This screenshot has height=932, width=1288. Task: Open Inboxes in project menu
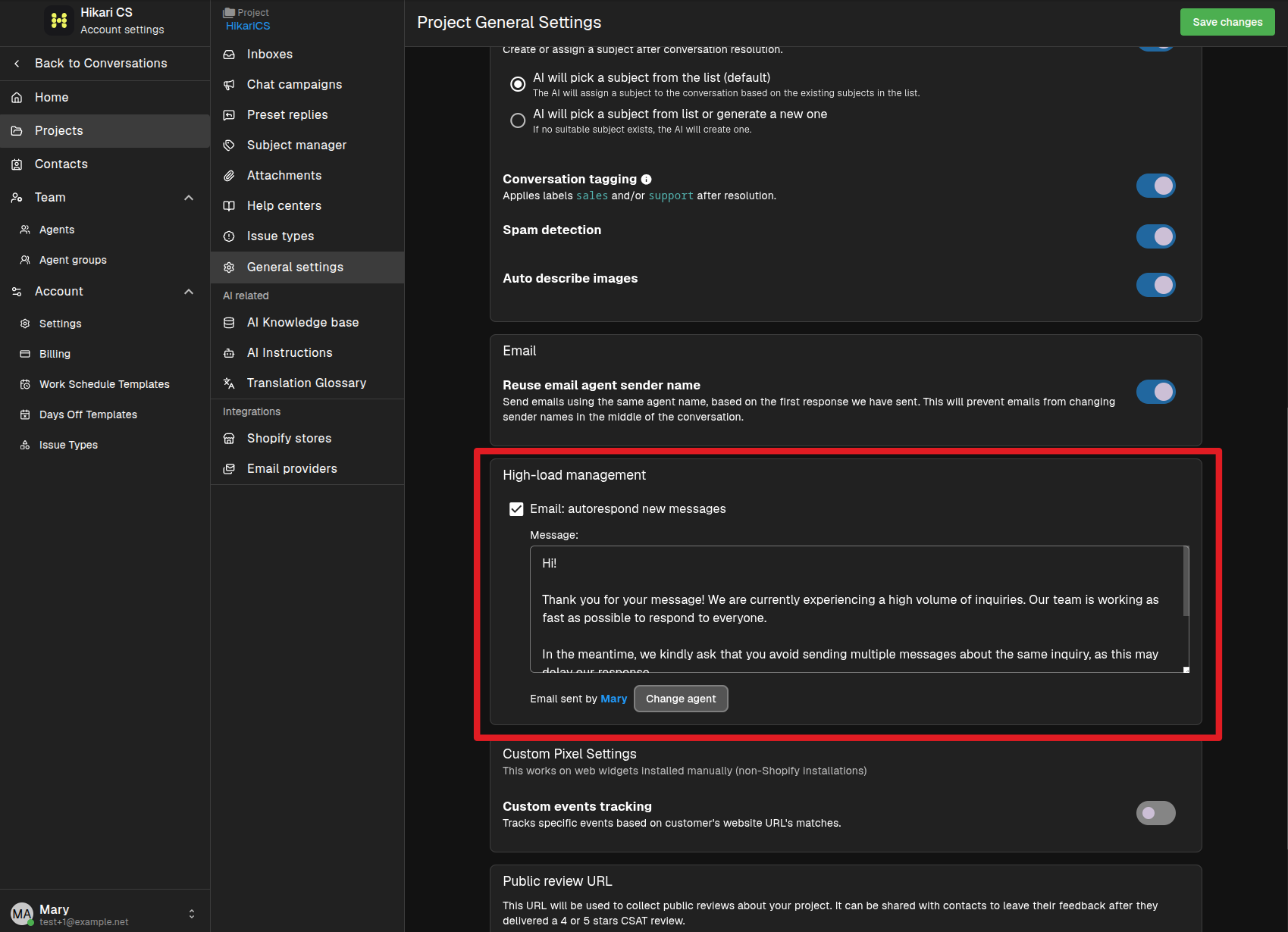307,55
